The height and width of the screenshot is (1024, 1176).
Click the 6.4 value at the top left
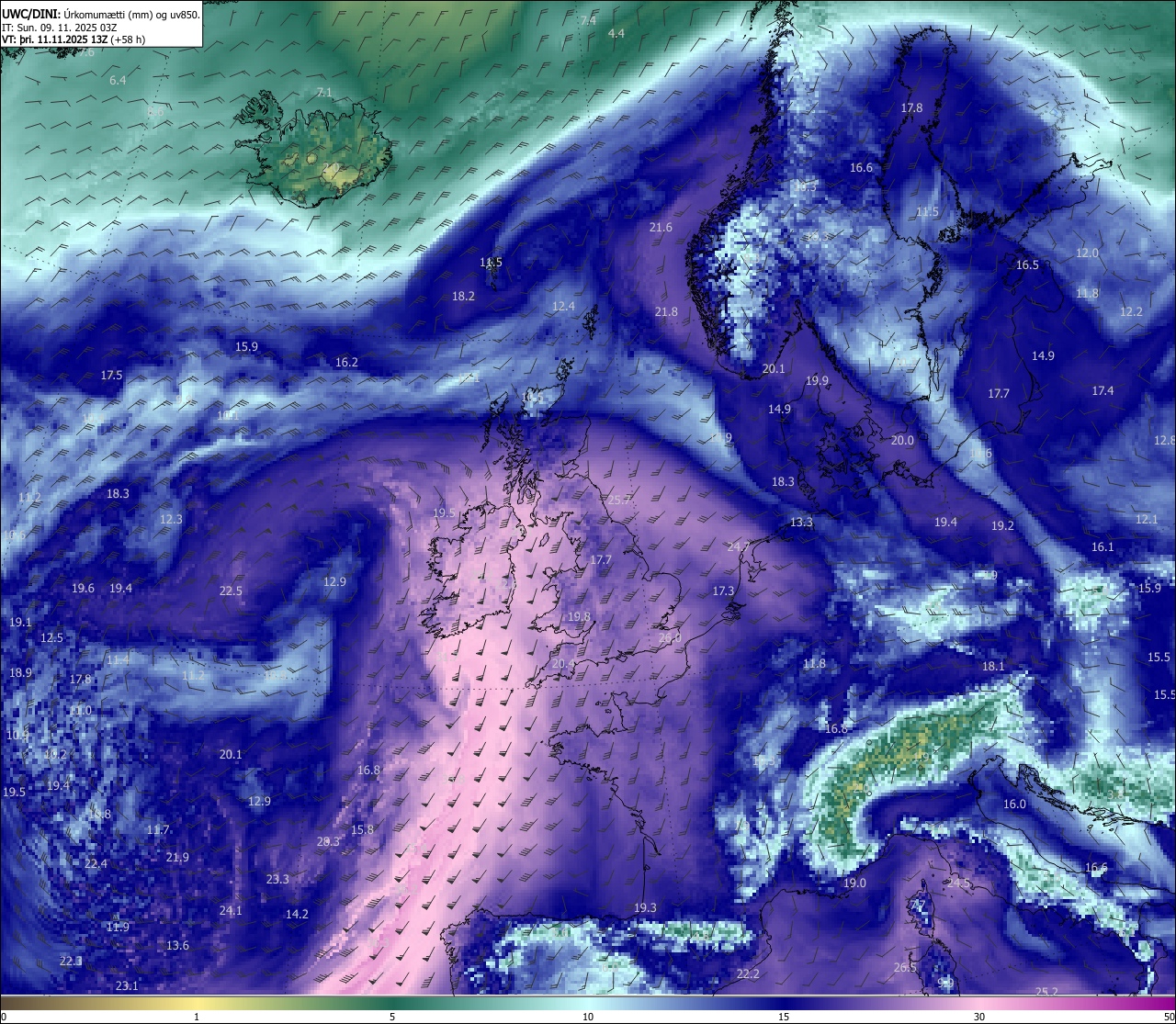click(118, 81)
